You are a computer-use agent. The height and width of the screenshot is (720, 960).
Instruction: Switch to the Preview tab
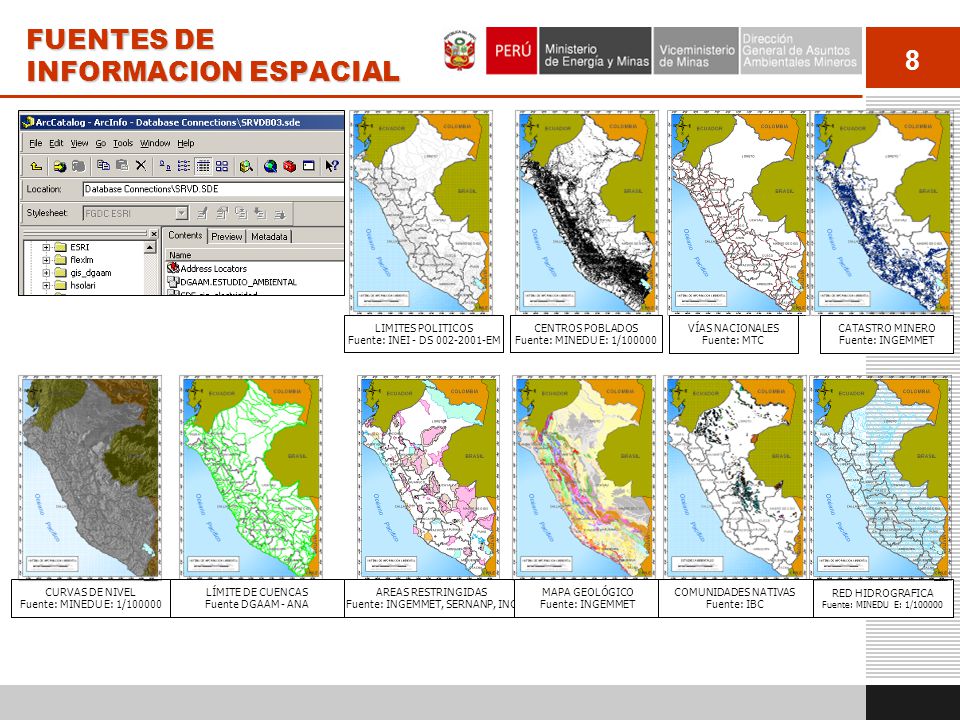click(227, 236)
